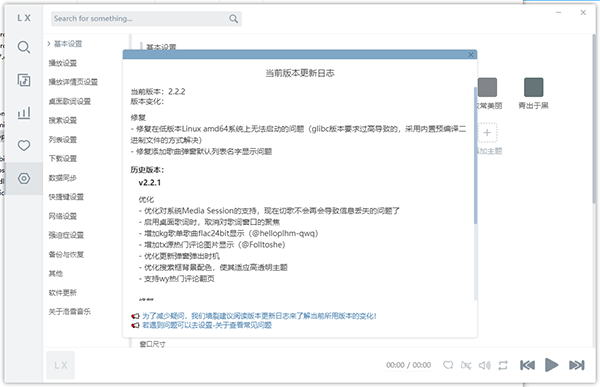Click the 优化更新弹窗弹出时机 line
Screen dimensions: 600x387
(179, 256)
